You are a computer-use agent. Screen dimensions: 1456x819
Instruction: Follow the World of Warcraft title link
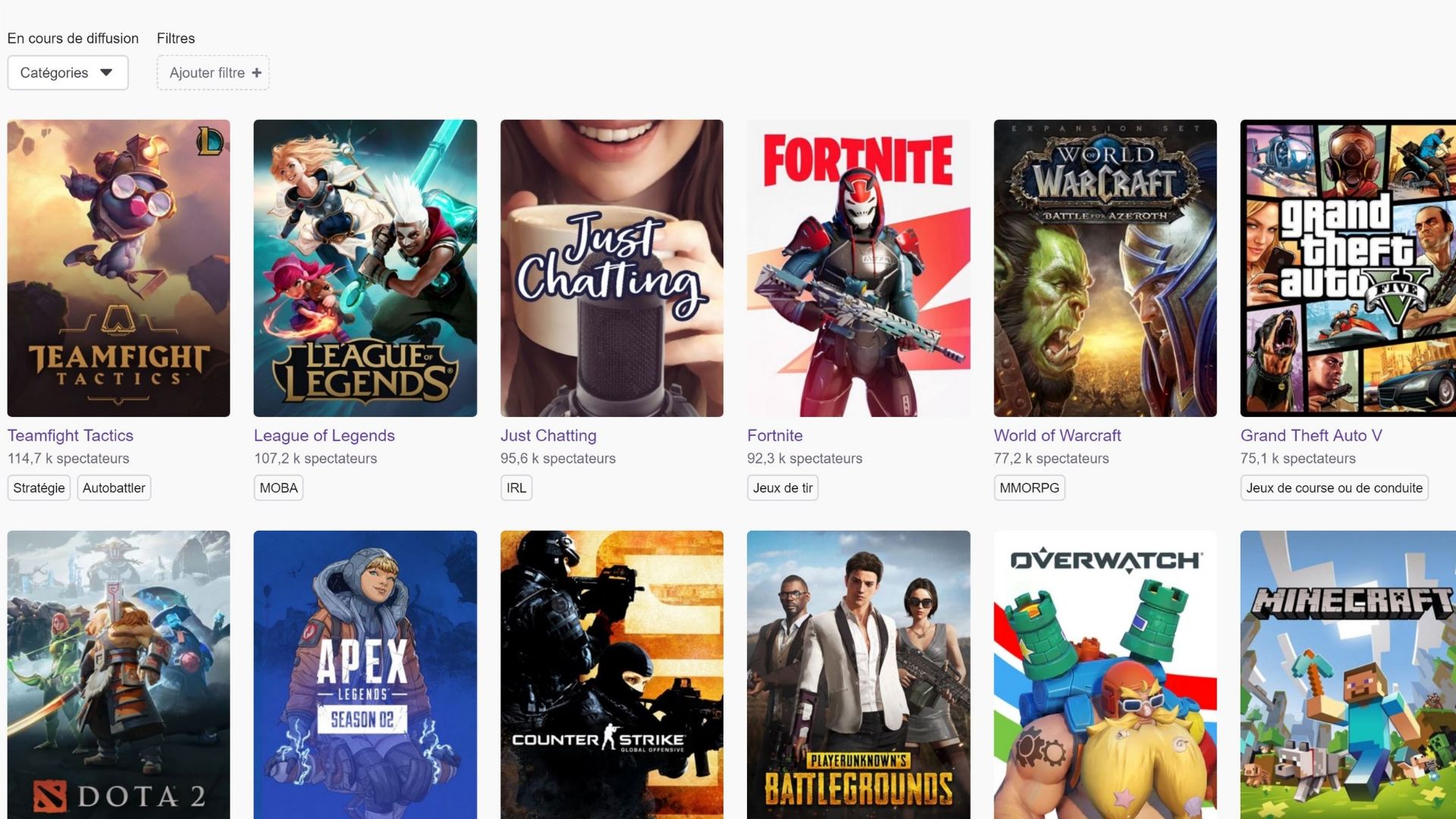[1057, 435]
